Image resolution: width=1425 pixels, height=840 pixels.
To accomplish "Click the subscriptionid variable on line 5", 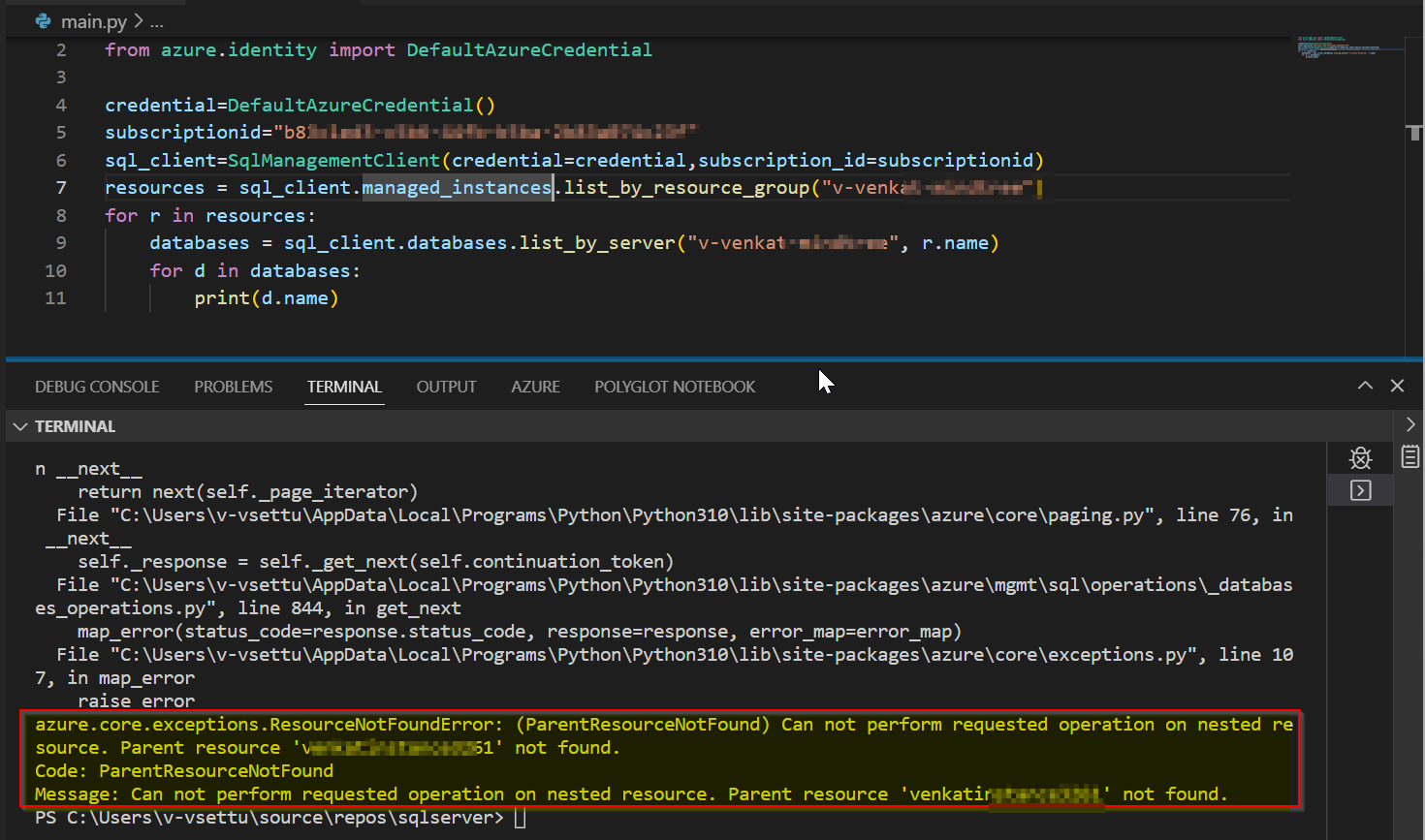I will [183, 133].
